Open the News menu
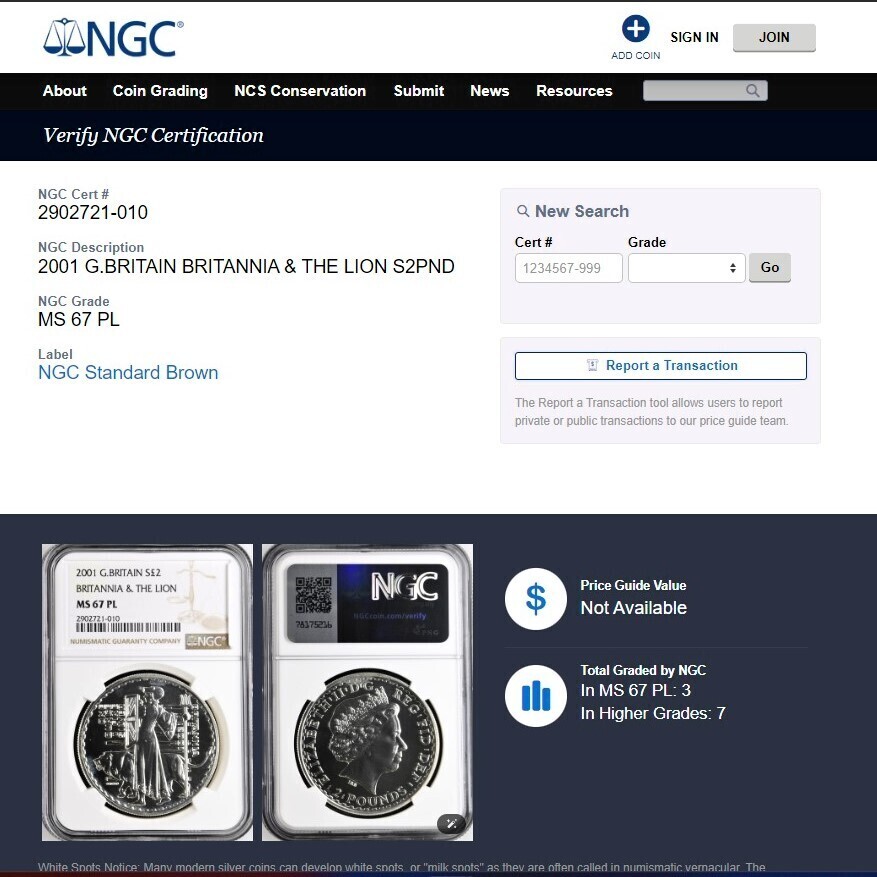The width and height of the screenshot is (877, 877). pyautogui.click(x=489, y=91)
